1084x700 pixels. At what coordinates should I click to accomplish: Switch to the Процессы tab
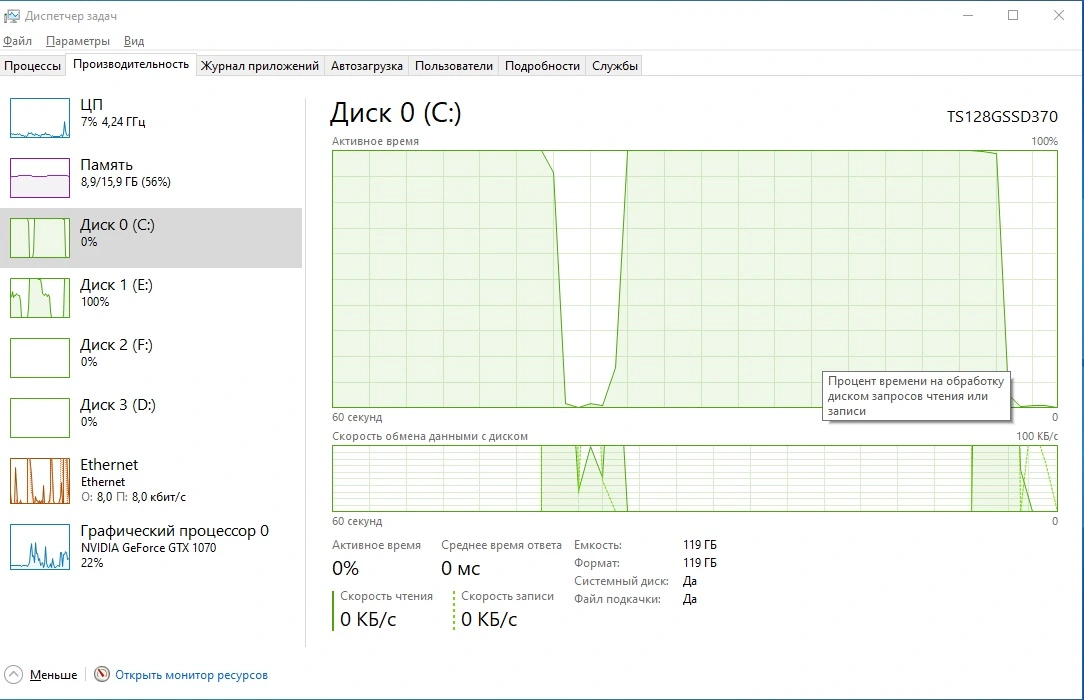coord(32,66)
